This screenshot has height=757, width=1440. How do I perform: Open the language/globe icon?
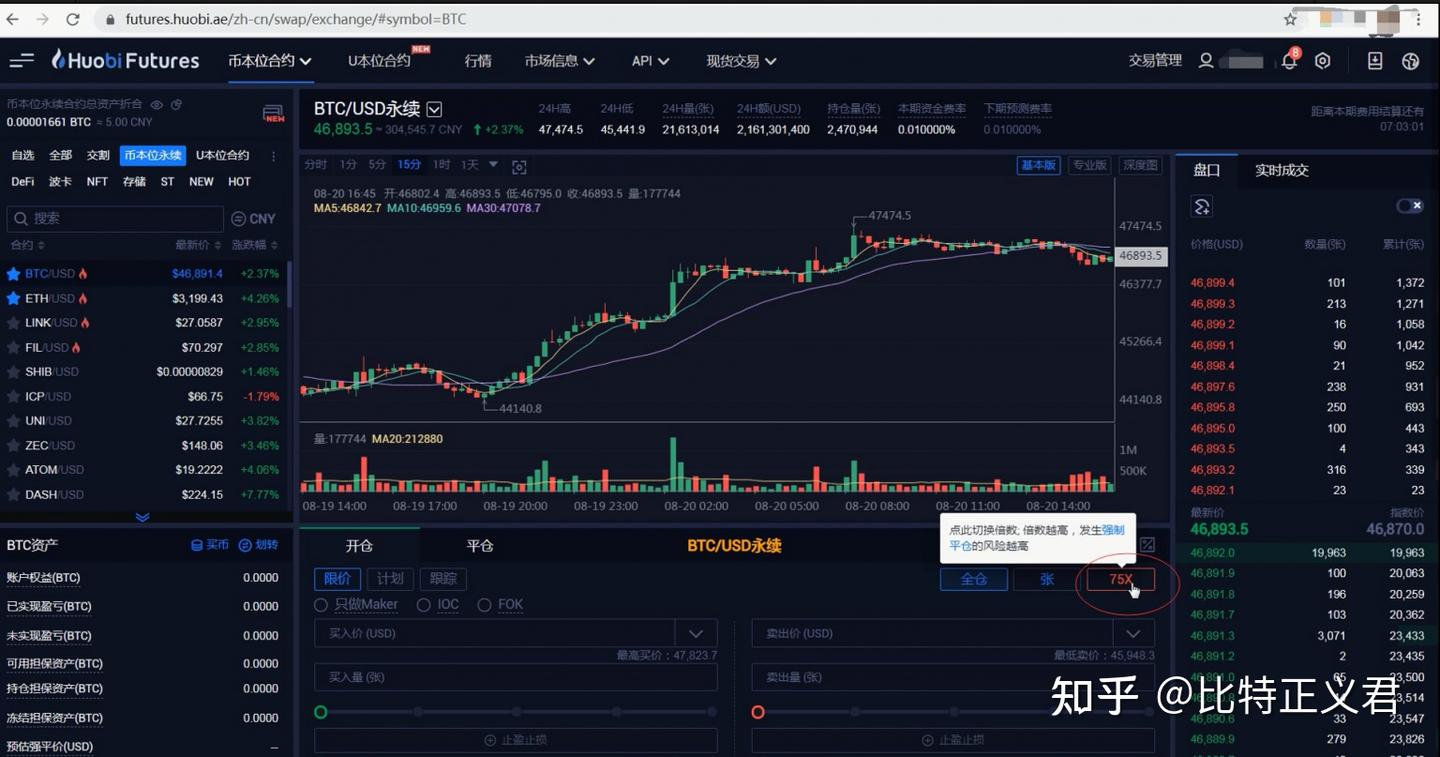coord(1410,61)
